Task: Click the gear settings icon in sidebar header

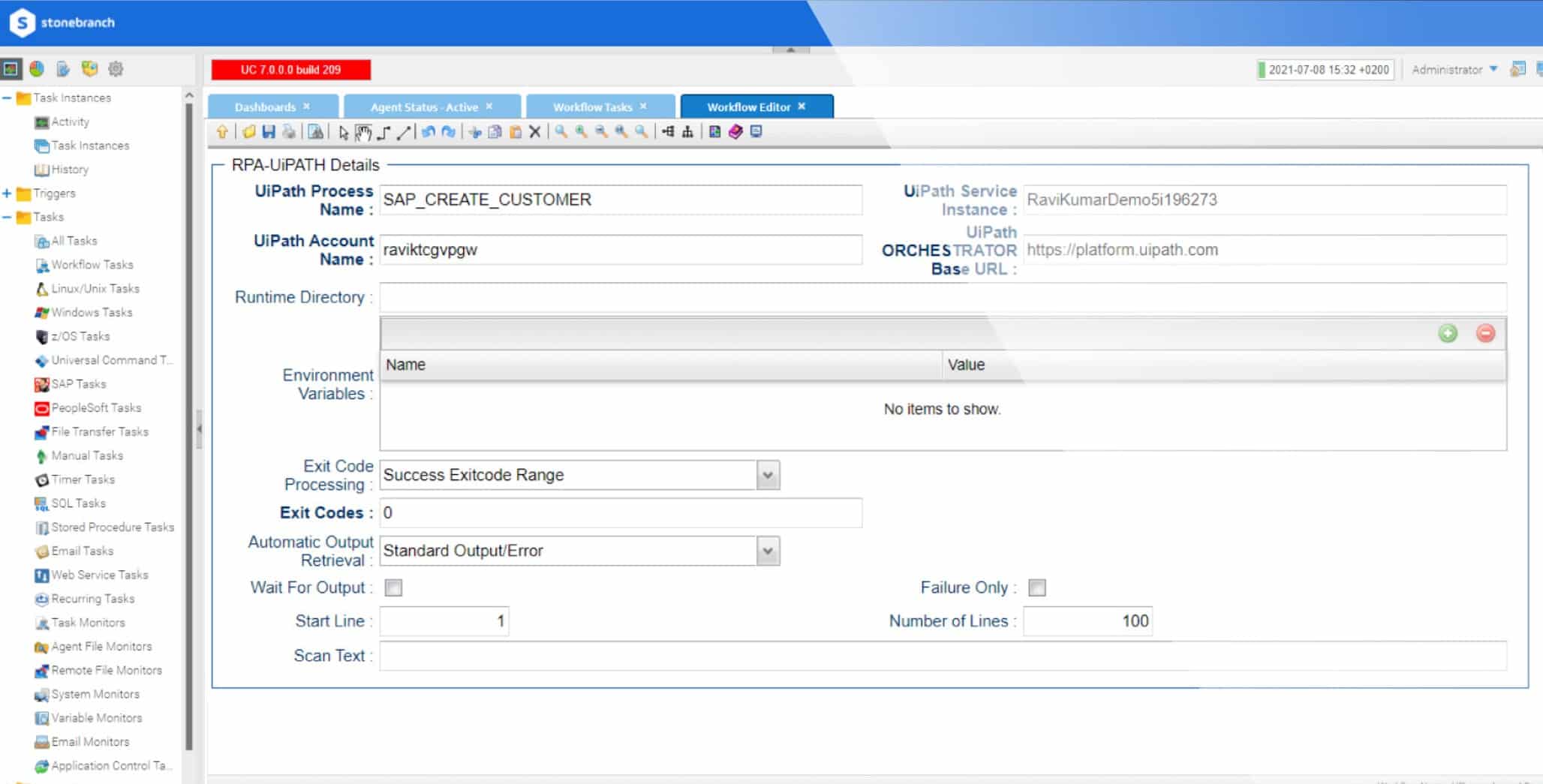Action: click(116, 69)
